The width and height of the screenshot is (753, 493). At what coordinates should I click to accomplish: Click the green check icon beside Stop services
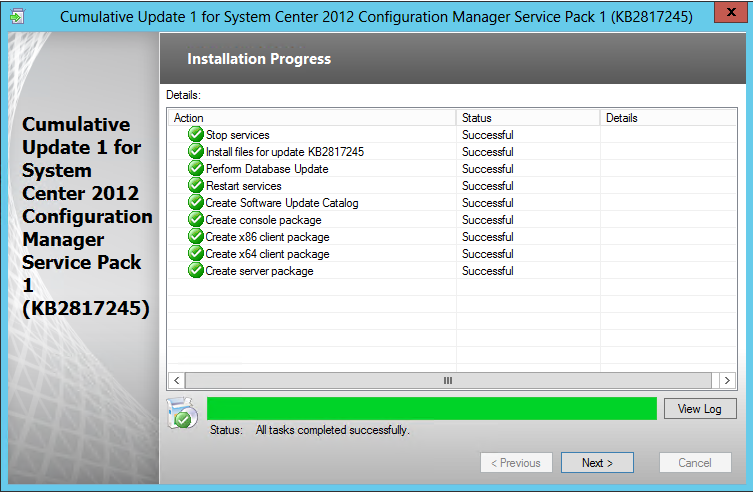coord(195,134)
